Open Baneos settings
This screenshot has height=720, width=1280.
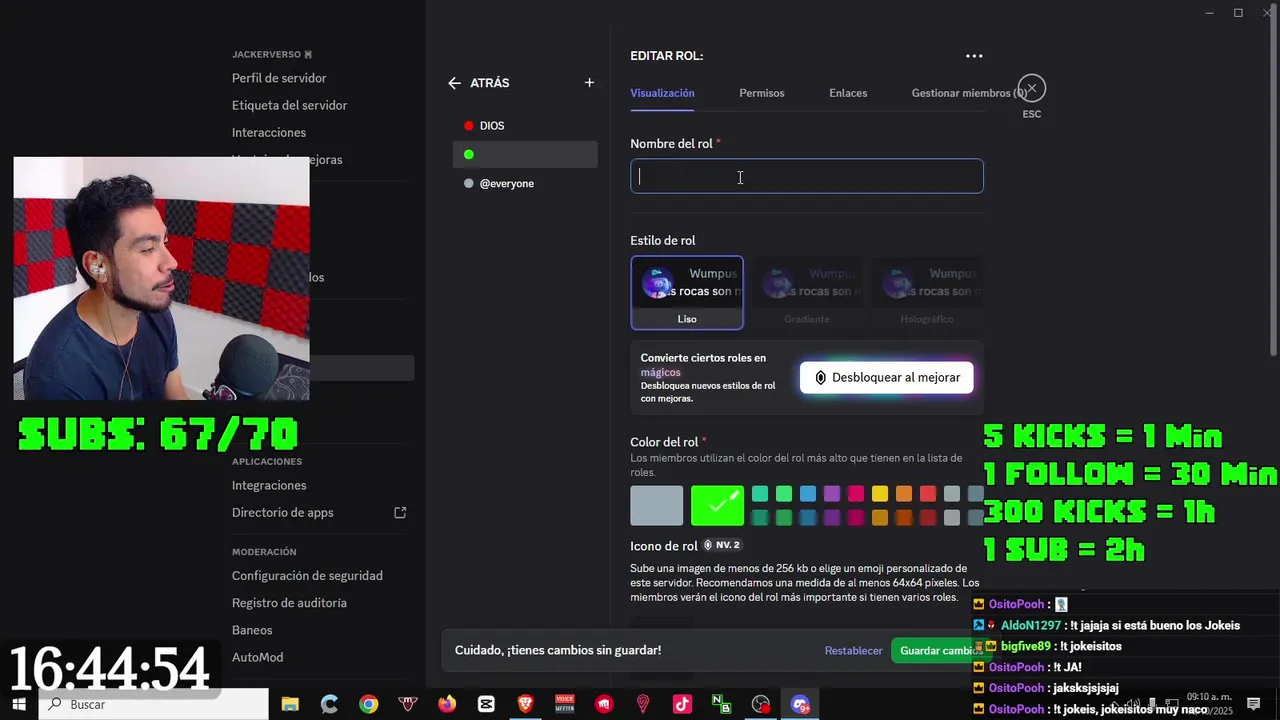pyautogui.click(x=252, y=630)
